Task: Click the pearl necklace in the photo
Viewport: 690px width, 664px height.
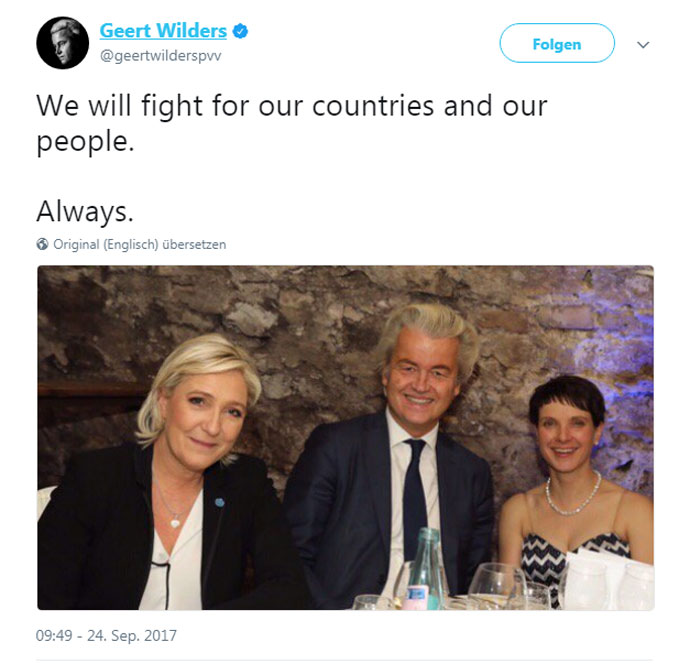Action: pos(573,494)
